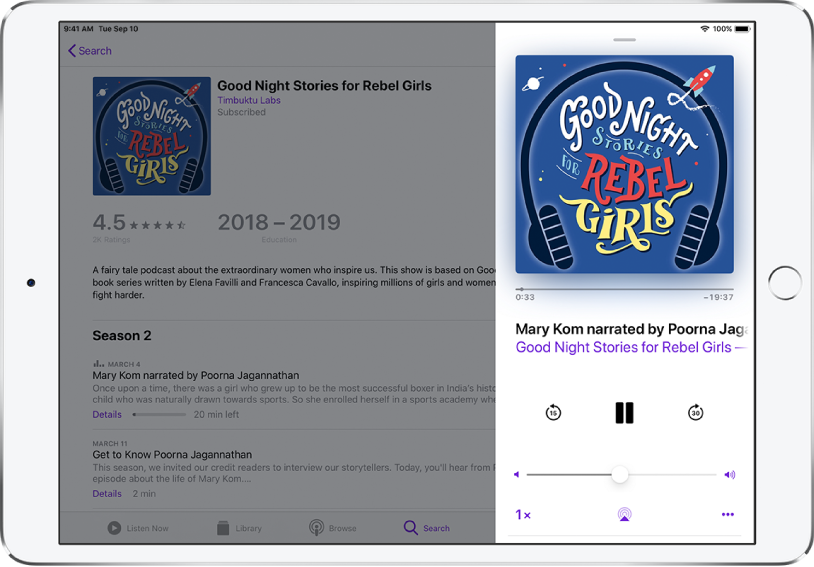
Task: Pause the playing episode
Action: tap(624, 413)
